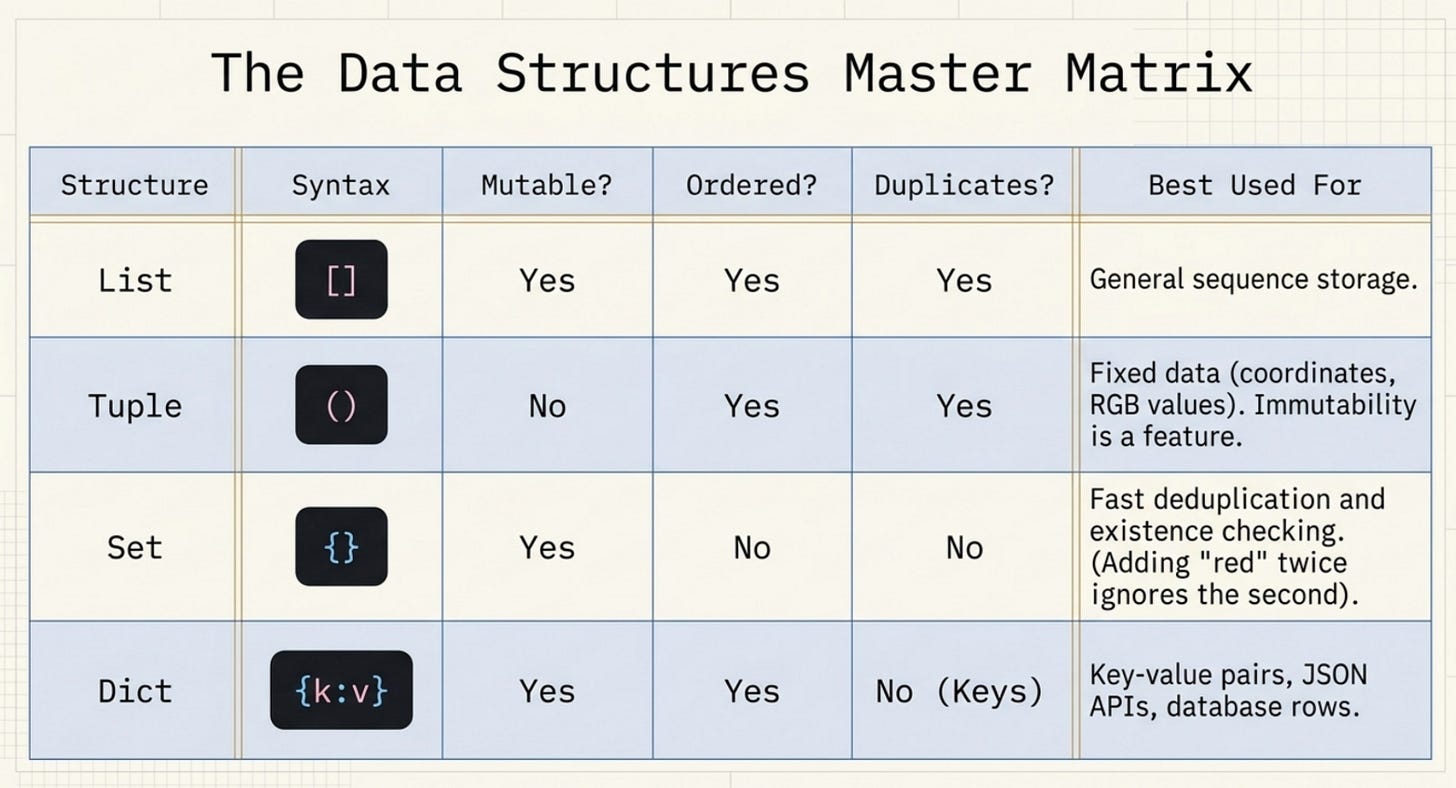Viewport: 1456px width, 788px height.
Task: Click the square brackets [] syntax icon
Action: point(341,280)
